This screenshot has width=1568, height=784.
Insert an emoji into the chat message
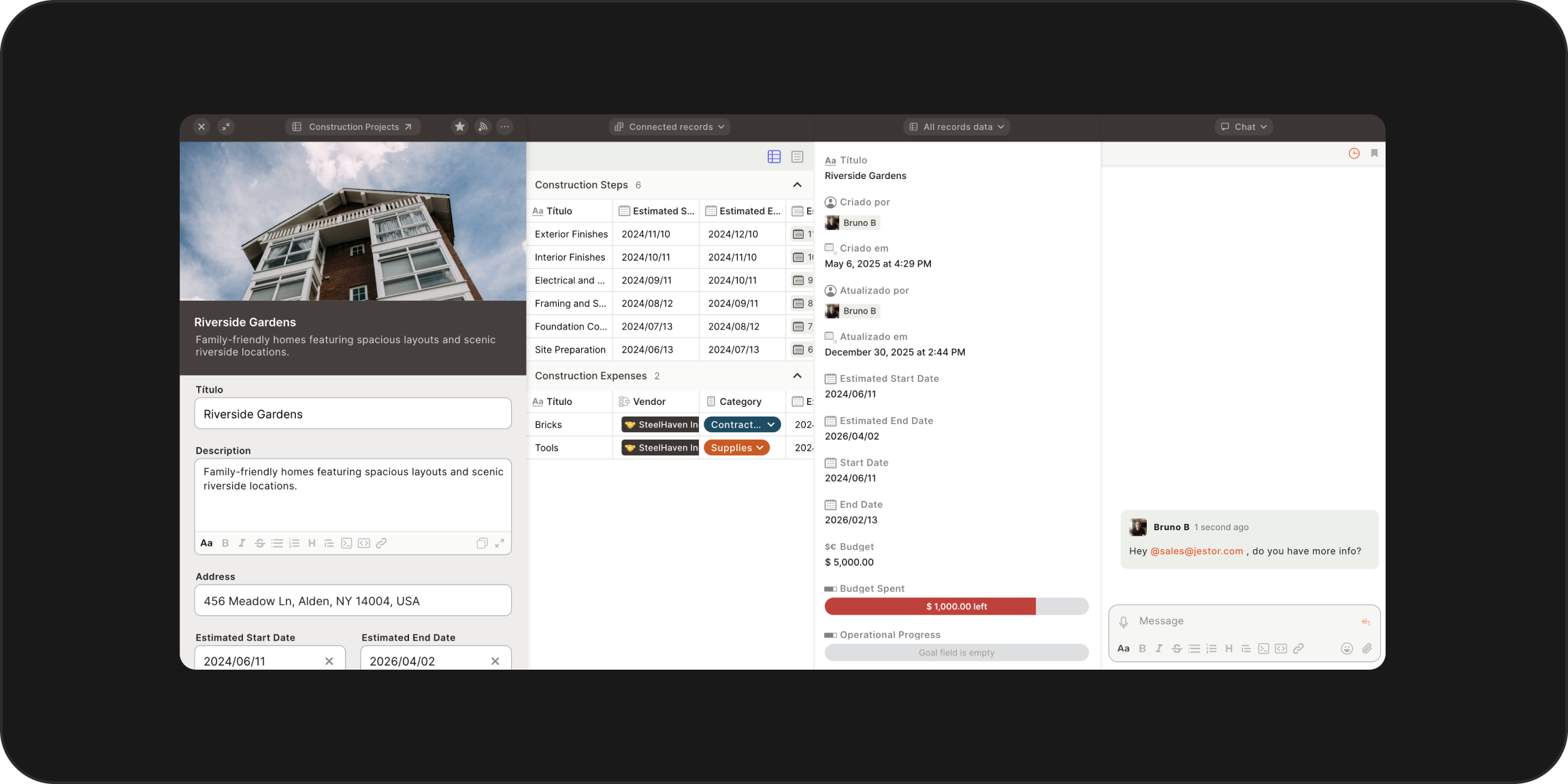click(1347, 648)
